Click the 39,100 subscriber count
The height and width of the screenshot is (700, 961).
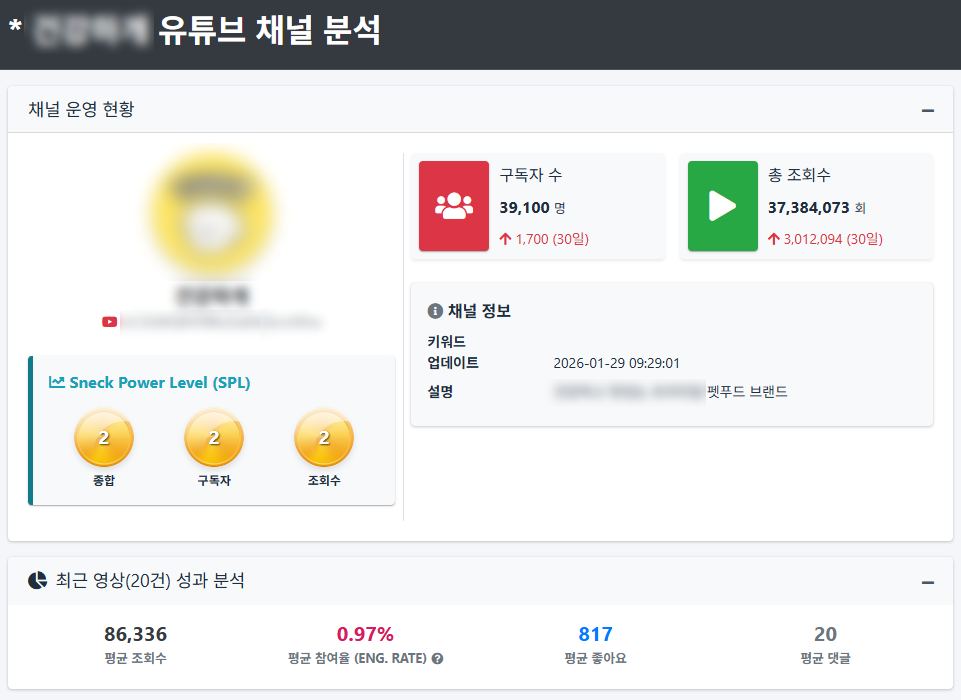point(525,208)
